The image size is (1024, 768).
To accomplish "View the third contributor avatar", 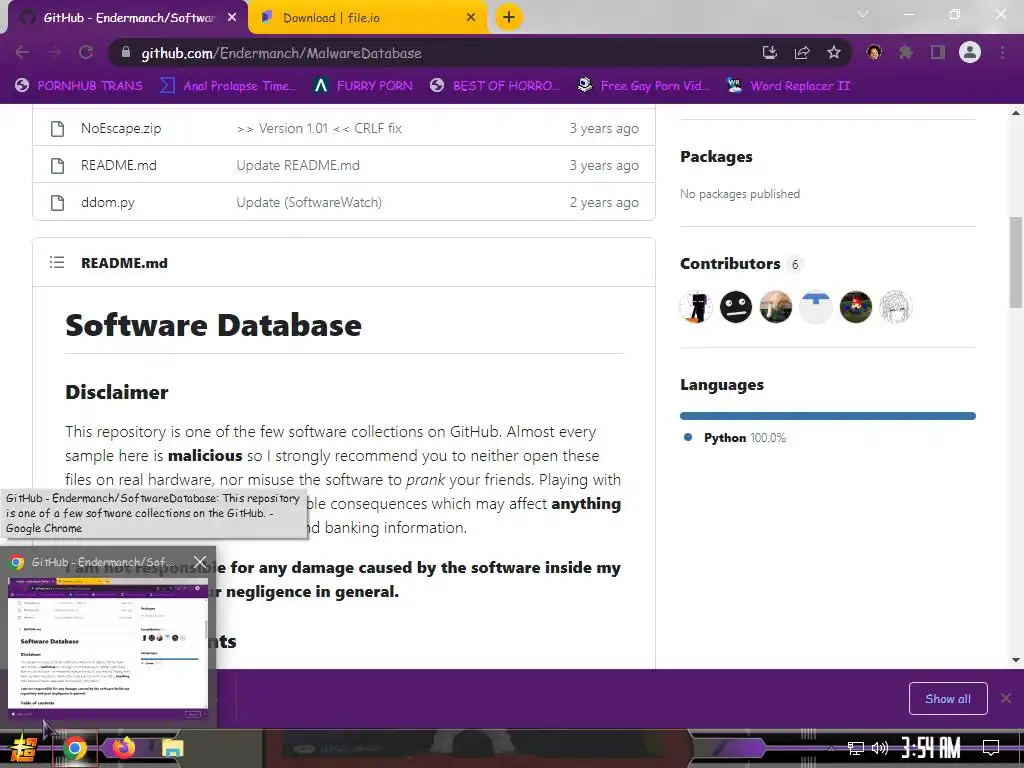I will pyautogui.click(x=776, y=307).
